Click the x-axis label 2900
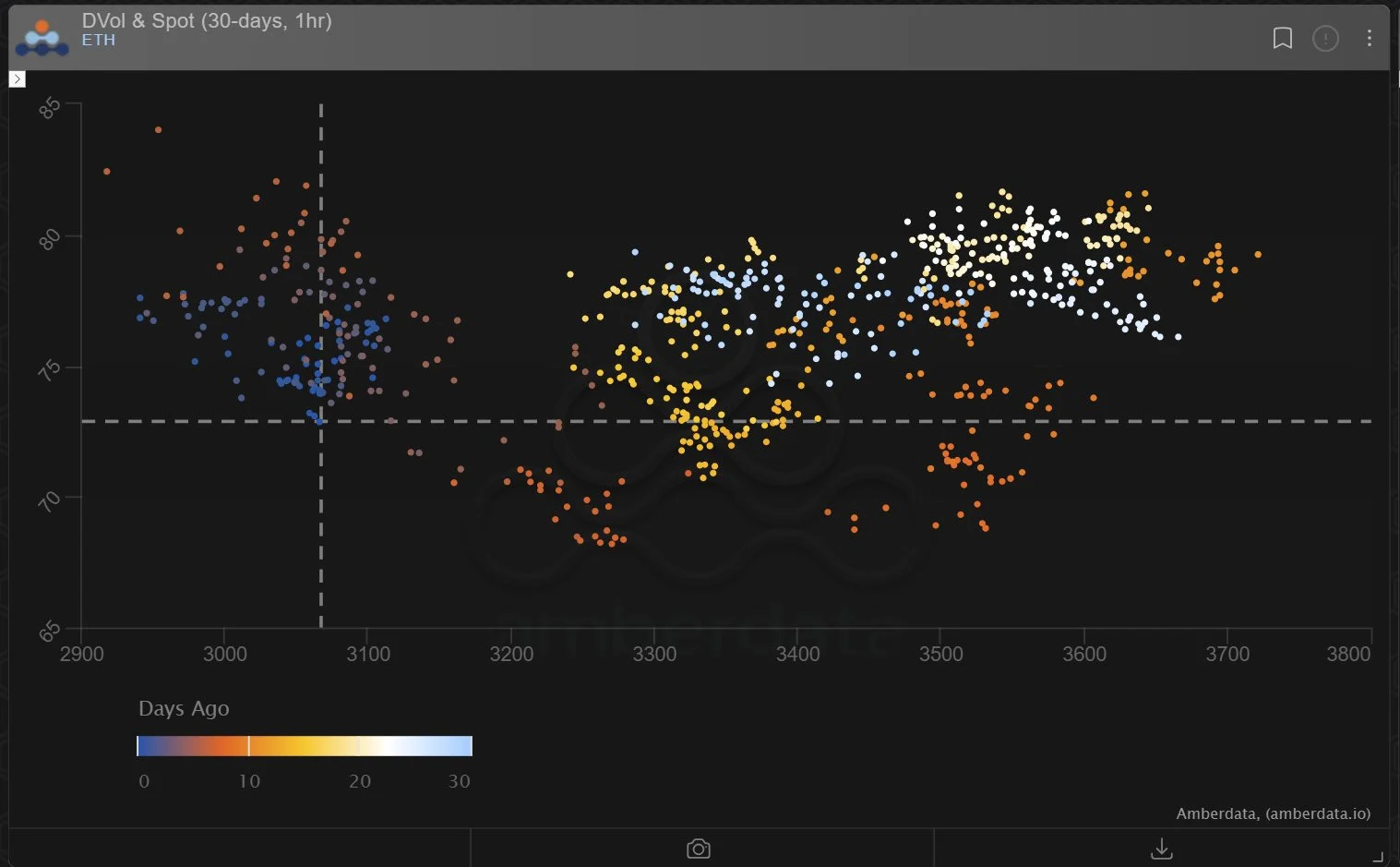This screenshot has height=867, width=1400. [x=82, y=654]
